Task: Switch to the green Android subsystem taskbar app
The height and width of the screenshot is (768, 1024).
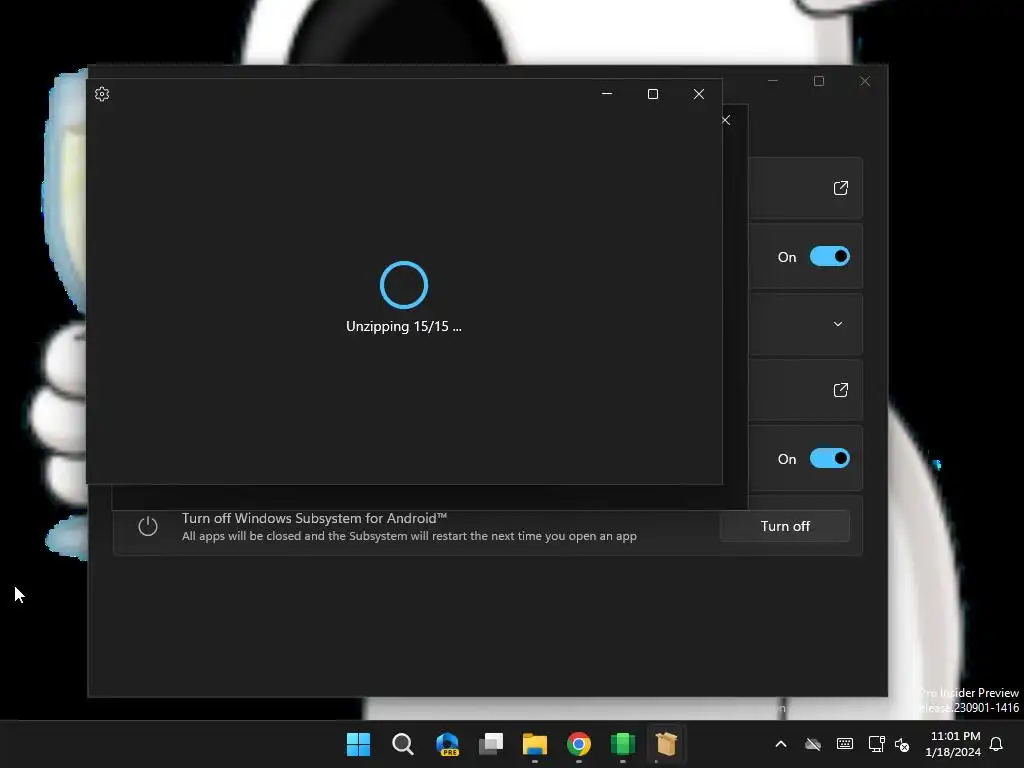Action: click(x=622, y=744)
